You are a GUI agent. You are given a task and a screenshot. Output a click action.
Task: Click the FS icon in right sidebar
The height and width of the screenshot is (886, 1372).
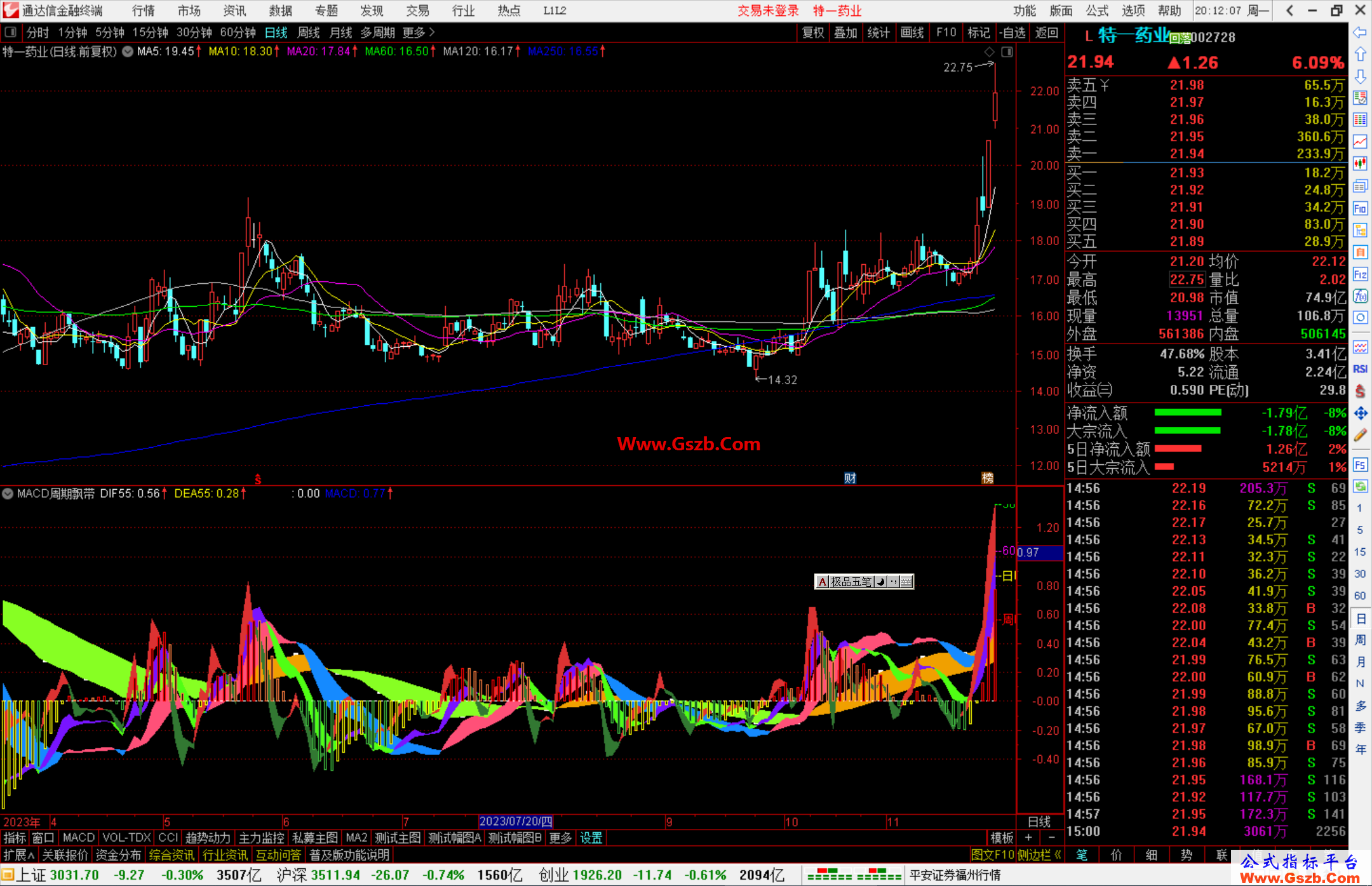tap(1360, 465)
